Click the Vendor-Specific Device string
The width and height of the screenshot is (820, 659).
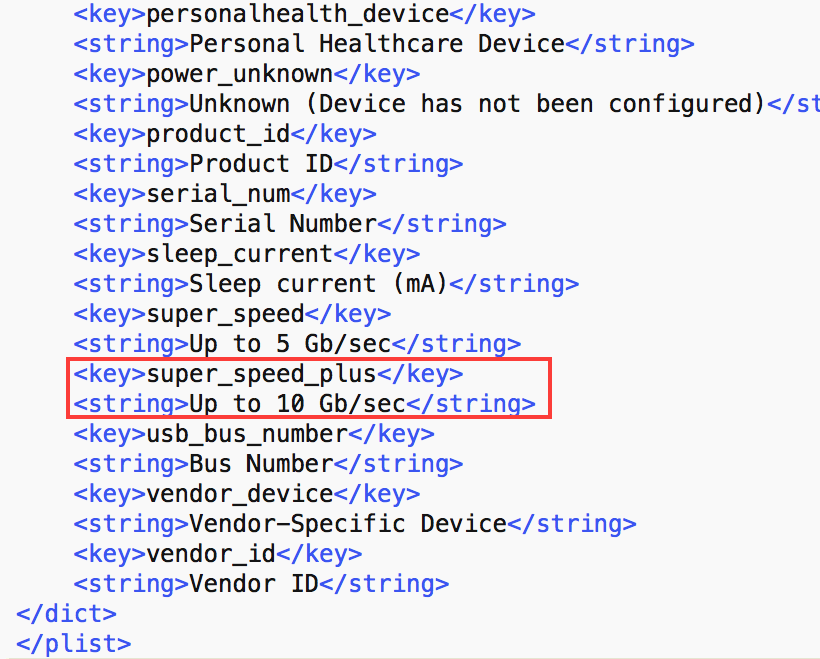pos(348,524)
